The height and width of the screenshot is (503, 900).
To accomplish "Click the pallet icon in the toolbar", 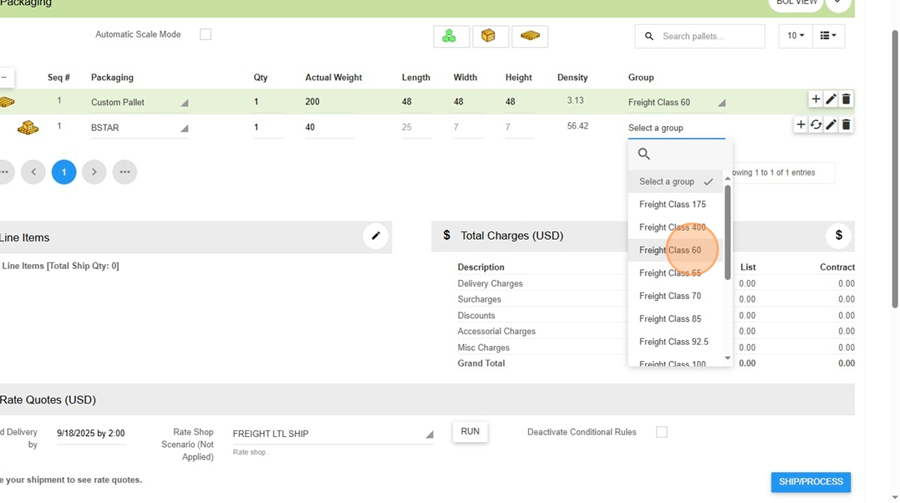I will (x=530, y=36).
